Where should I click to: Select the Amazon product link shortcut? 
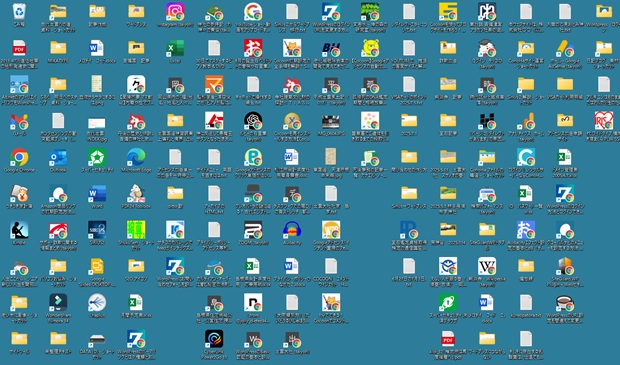tap(58, 193)
